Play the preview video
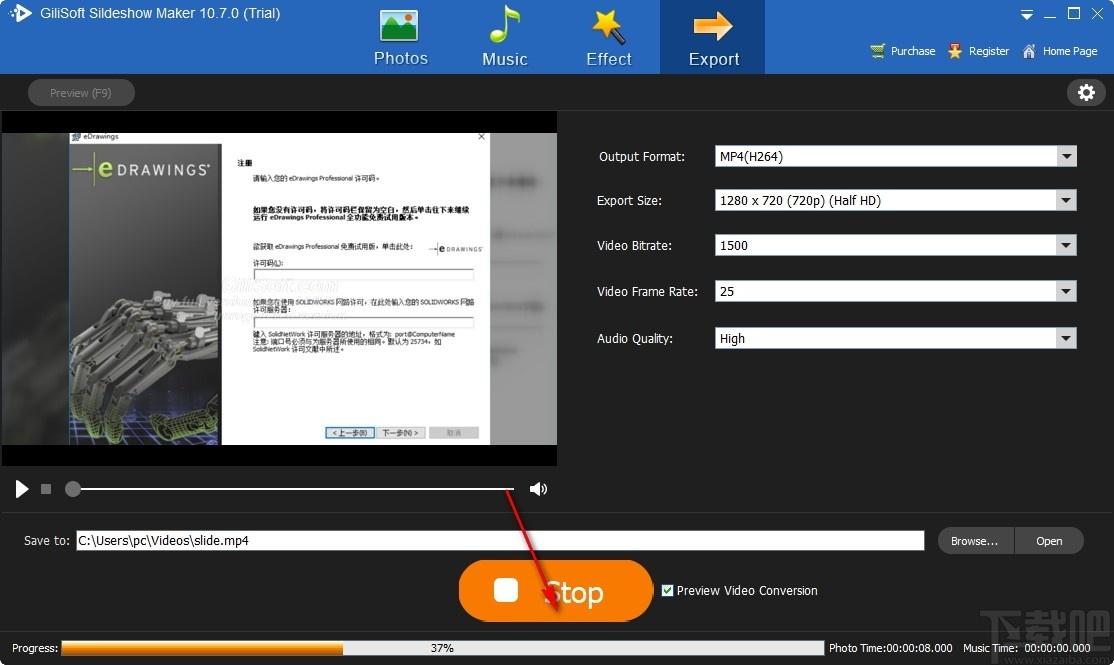 (21, 489)
